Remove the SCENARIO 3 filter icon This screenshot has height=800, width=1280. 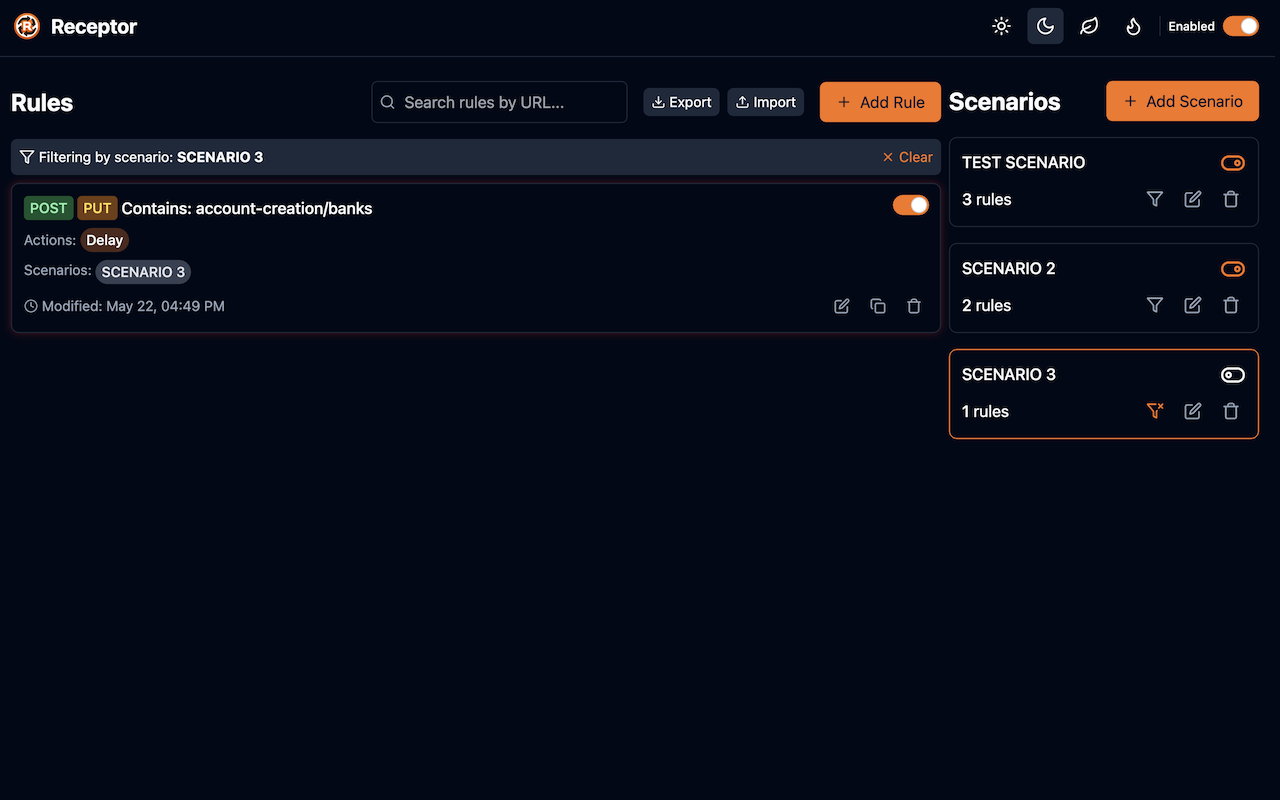tap(1155, 411)
